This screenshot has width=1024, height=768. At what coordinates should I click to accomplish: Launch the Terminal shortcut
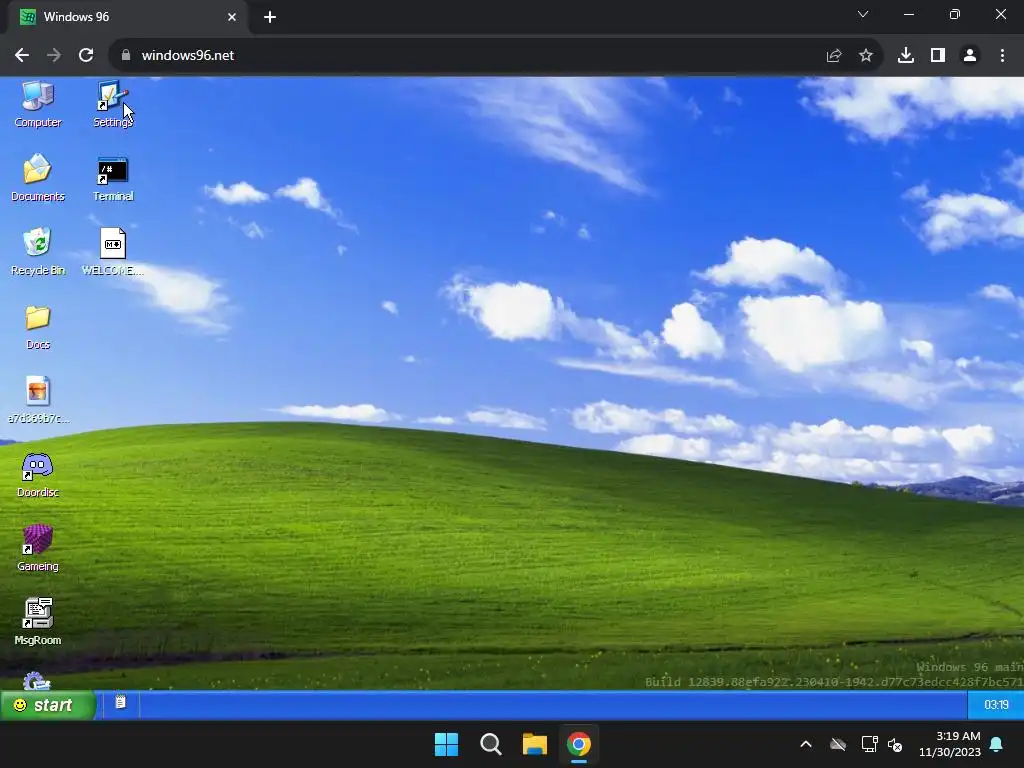[113, 178]
